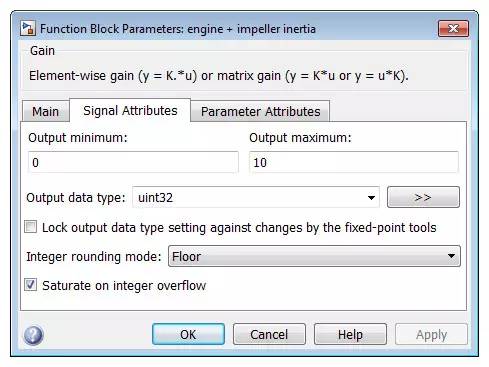
Task: Open documentation via the Help button
Action: pos(350,334)
